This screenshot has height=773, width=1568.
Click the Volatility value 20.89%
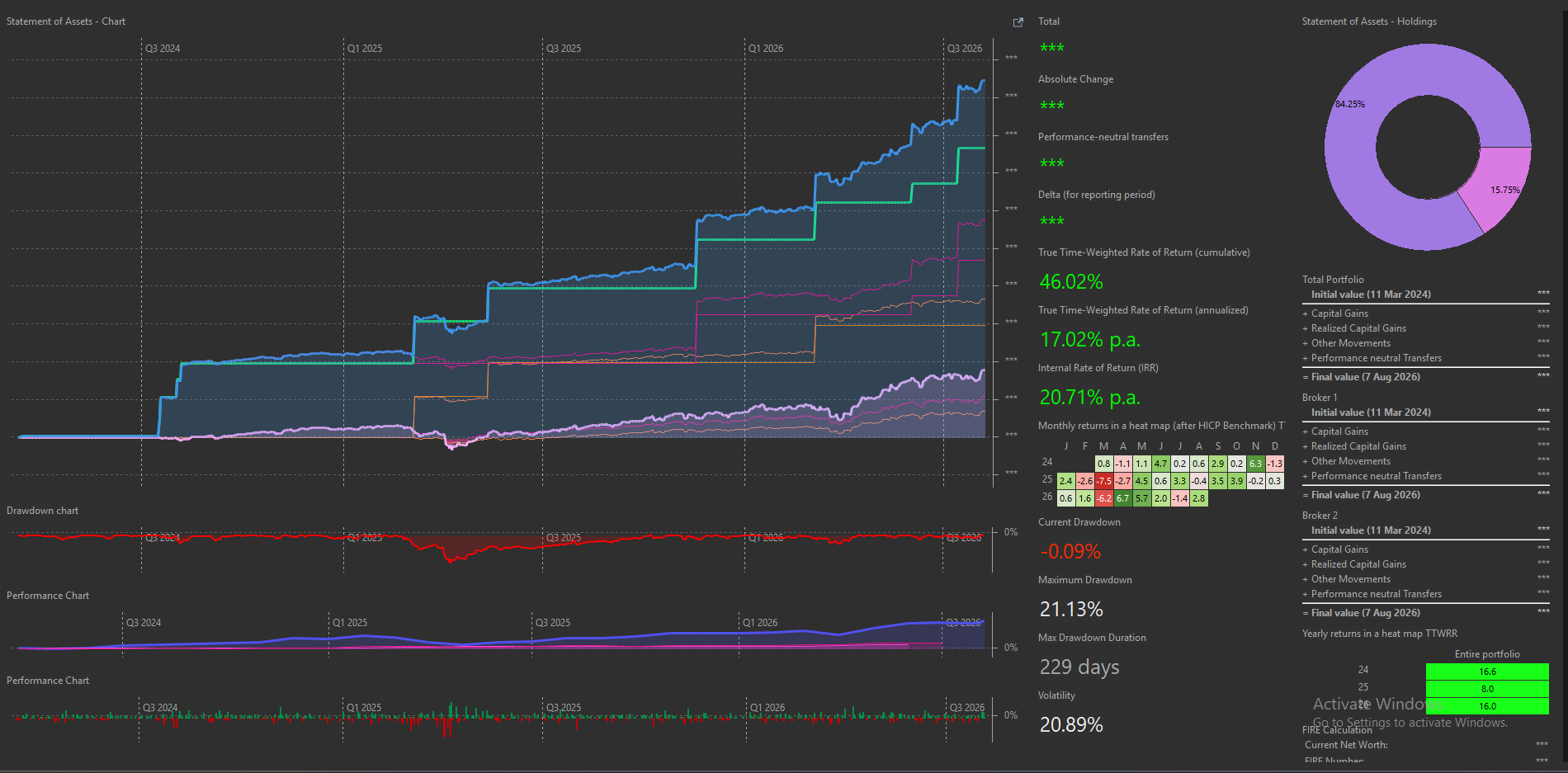pyautogui.click(x=1071, y=725)
